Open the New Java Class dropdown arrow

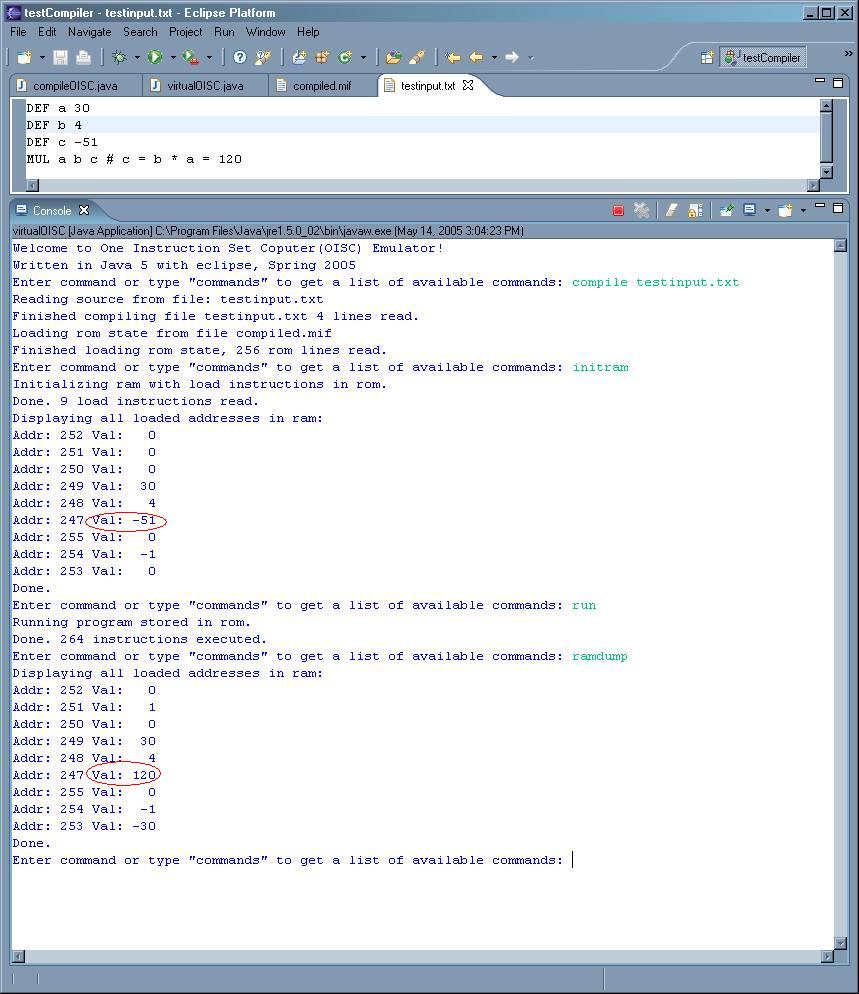(363, 58)
